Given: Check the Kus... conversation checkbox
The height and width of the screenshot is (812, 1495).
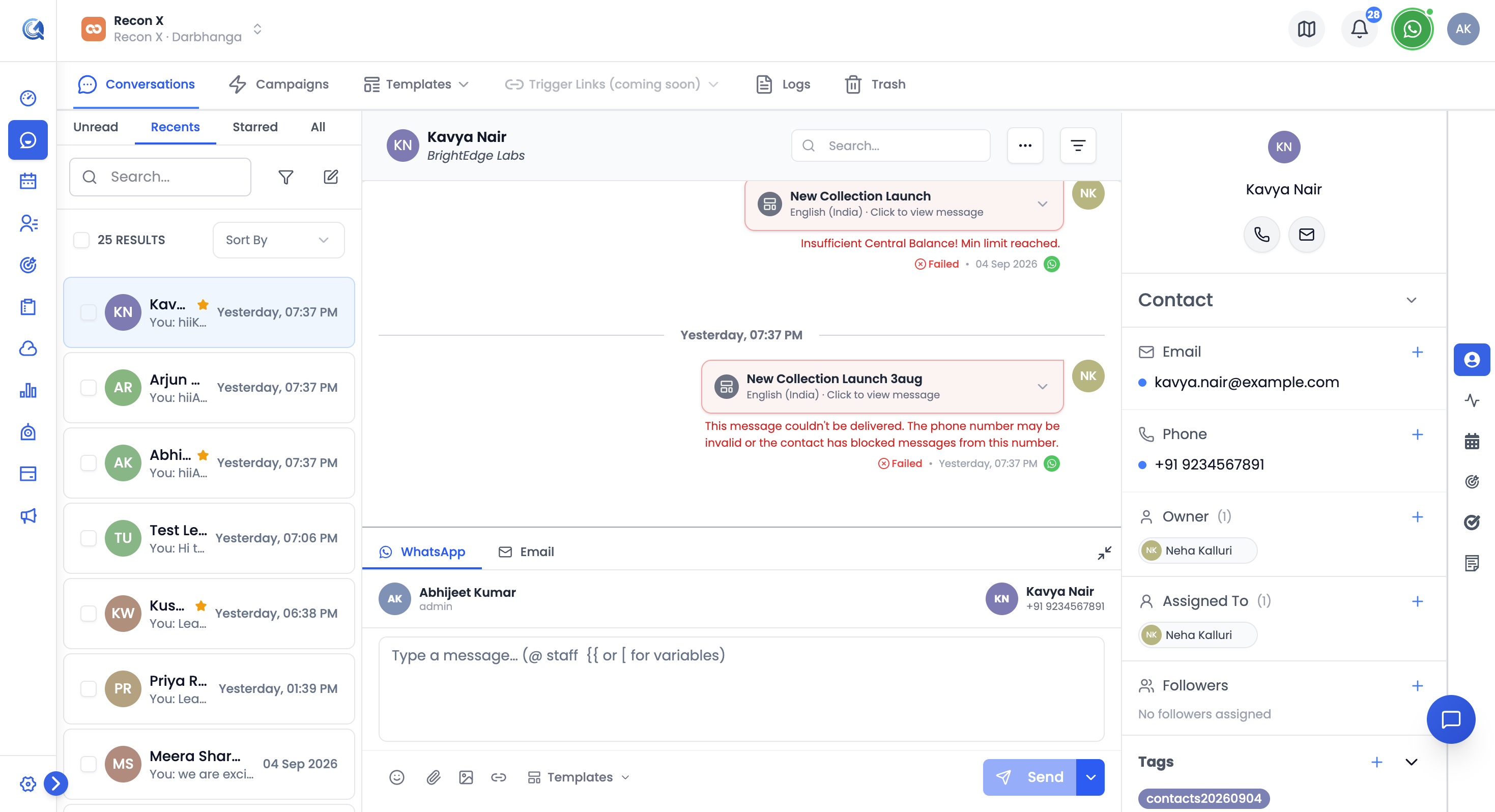Looking at the screenshot, I should (88, 614).
